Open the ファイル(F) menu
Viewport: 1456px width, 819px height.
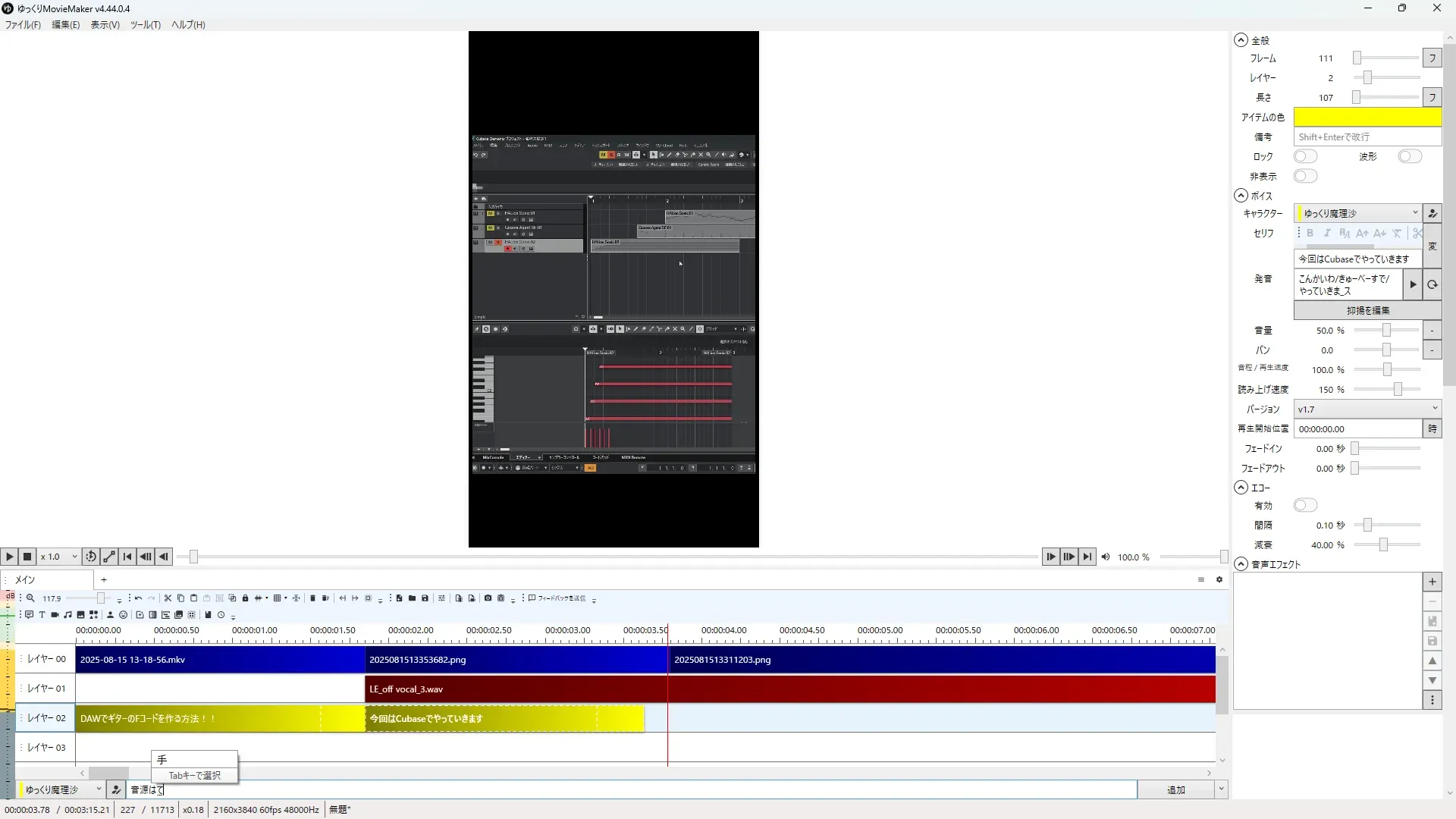(x=23, y=24)
